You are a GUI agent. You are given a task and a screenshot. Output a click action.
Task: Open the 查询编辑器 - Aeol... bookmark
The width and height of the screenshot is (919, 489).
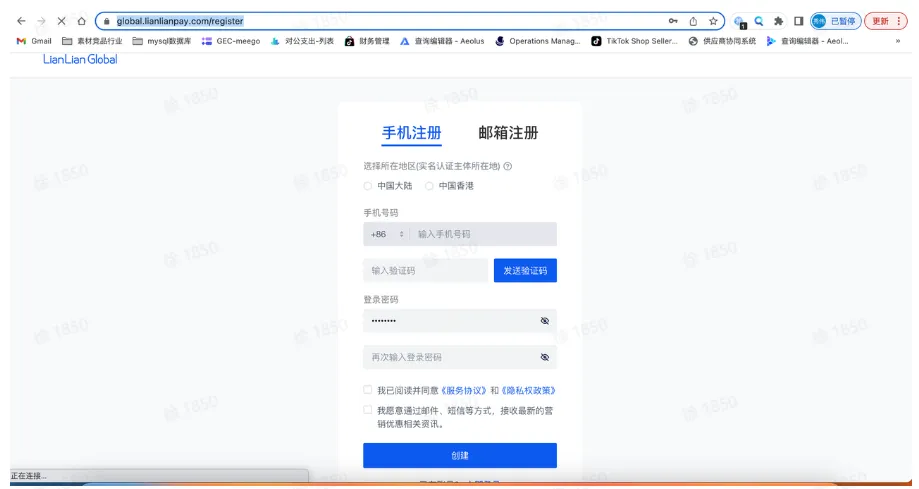point(808,41)
